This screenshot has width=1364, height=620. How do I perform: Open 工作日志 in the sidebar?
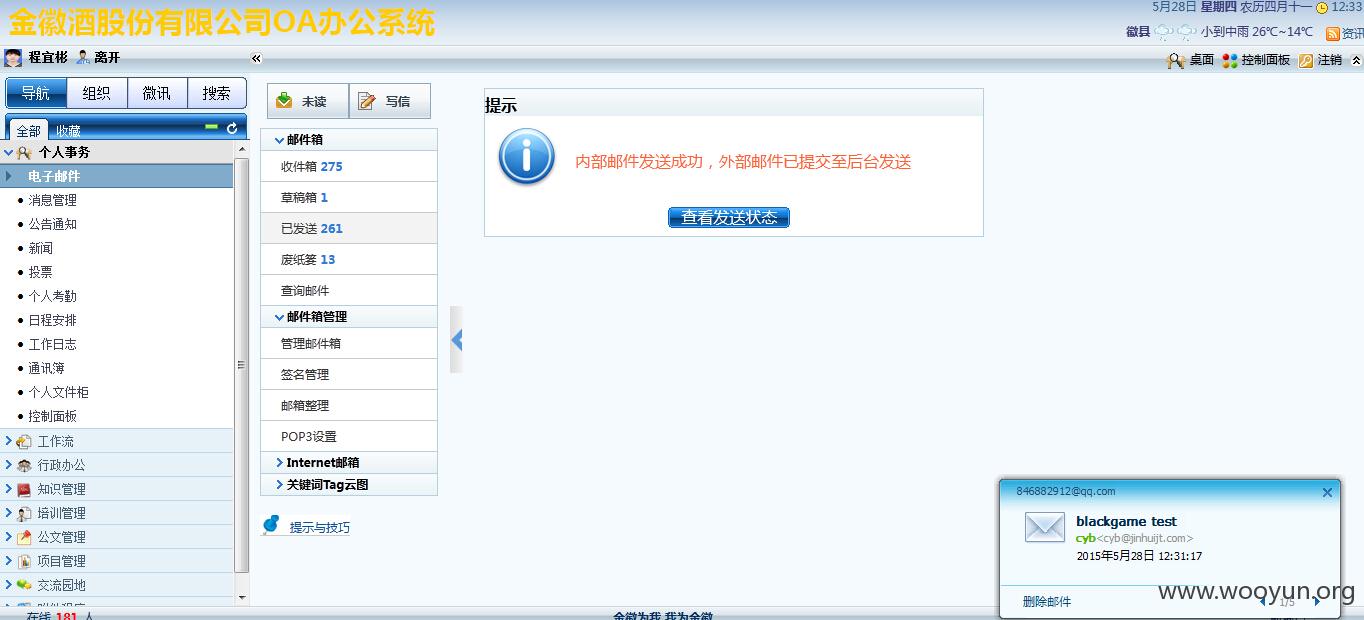[52, 344]
